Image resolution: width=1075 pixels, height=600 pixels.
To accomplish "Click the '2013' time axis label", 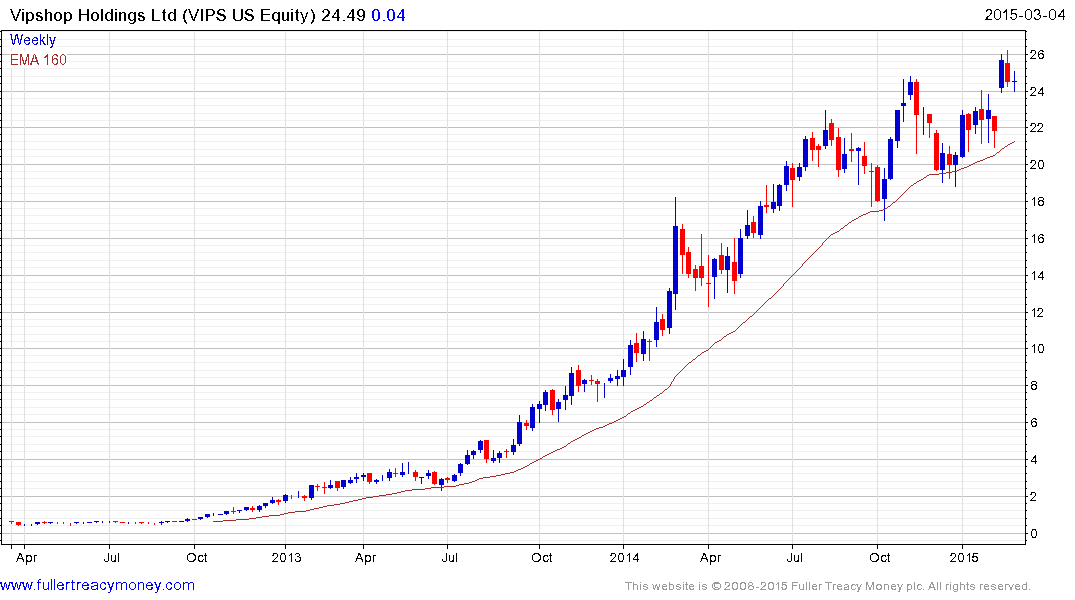I will tap(286, 557).
